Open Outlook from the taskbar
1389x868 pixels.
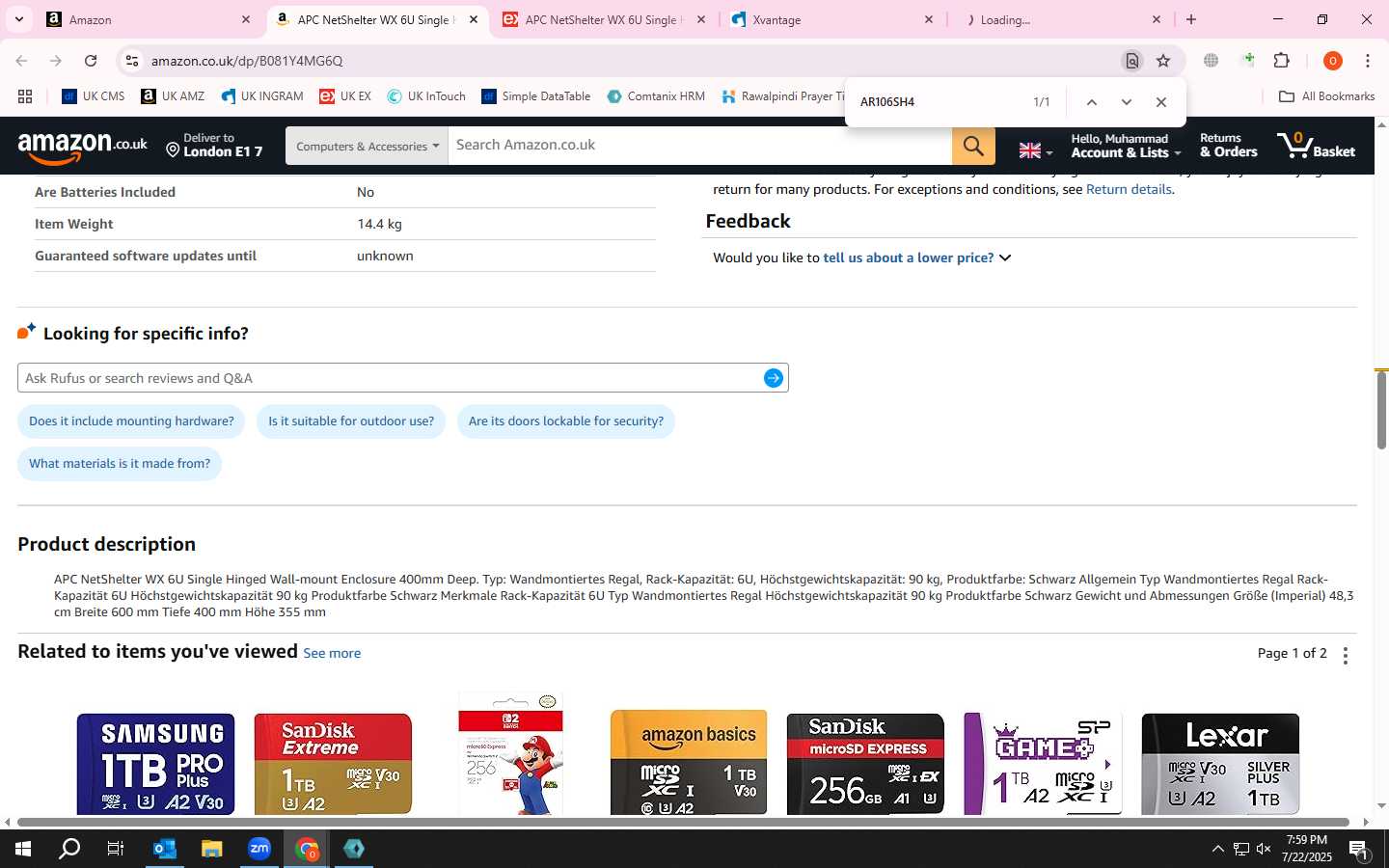[164, 849]
